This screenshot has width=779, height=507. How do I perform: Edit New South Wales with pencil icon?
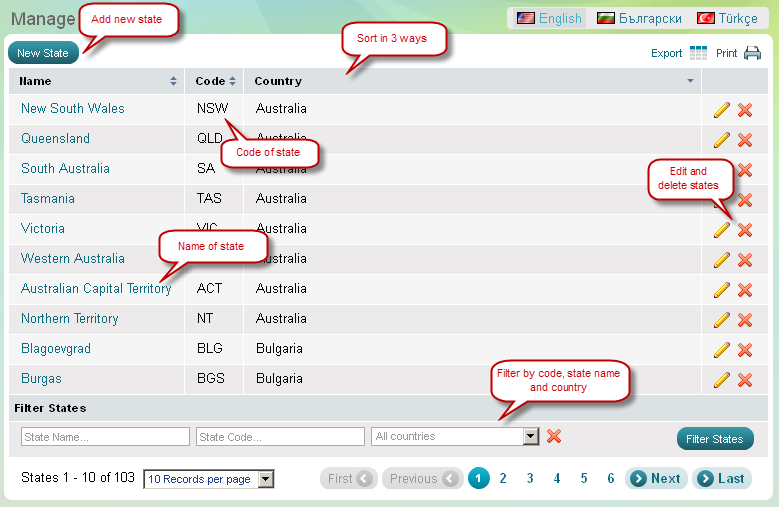(x=722, y=110)
